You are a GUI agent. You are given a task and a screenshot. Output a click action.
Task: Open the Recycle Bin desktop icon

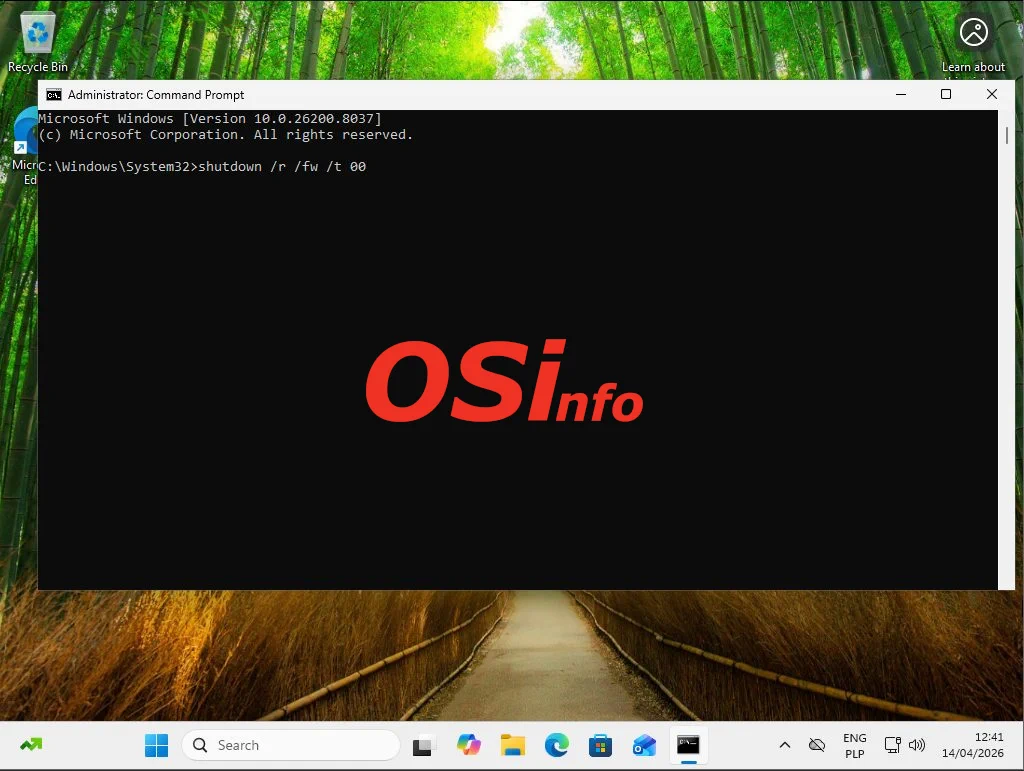point(38,40)
